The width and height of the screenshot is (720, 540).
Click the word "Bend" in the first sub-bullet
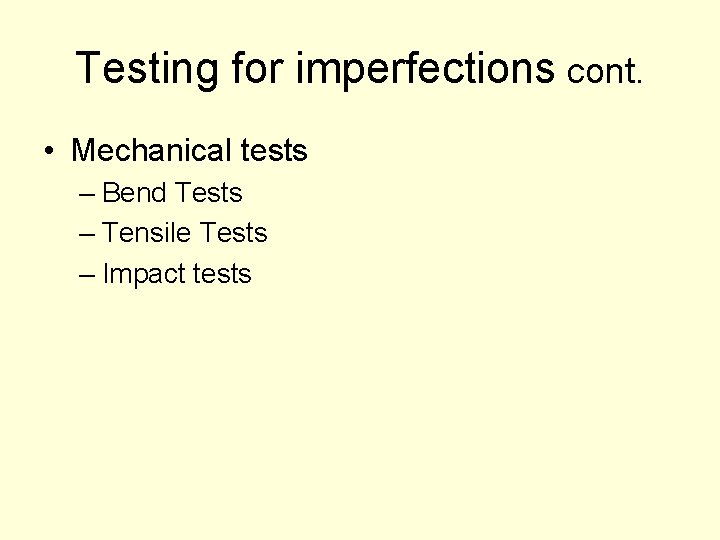pos(133,192)
